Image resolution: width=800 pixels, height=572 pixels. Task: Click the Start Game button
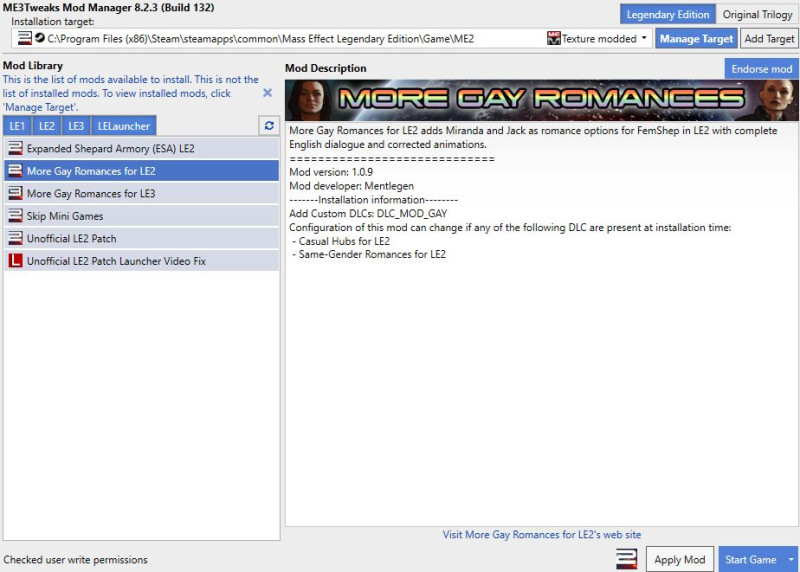coord(751,560)
